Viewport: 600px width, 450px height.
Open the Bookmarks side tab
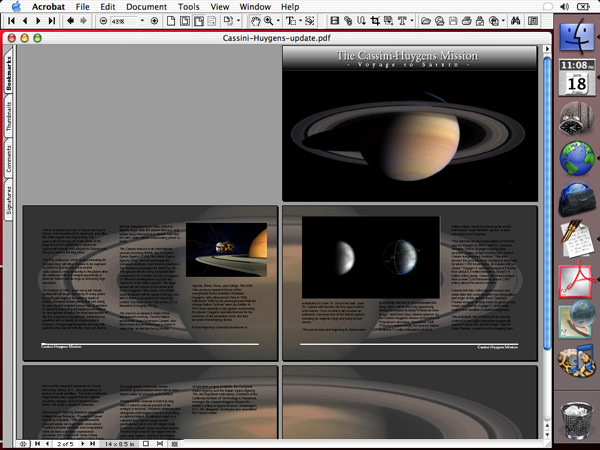[x=8, y=73]
